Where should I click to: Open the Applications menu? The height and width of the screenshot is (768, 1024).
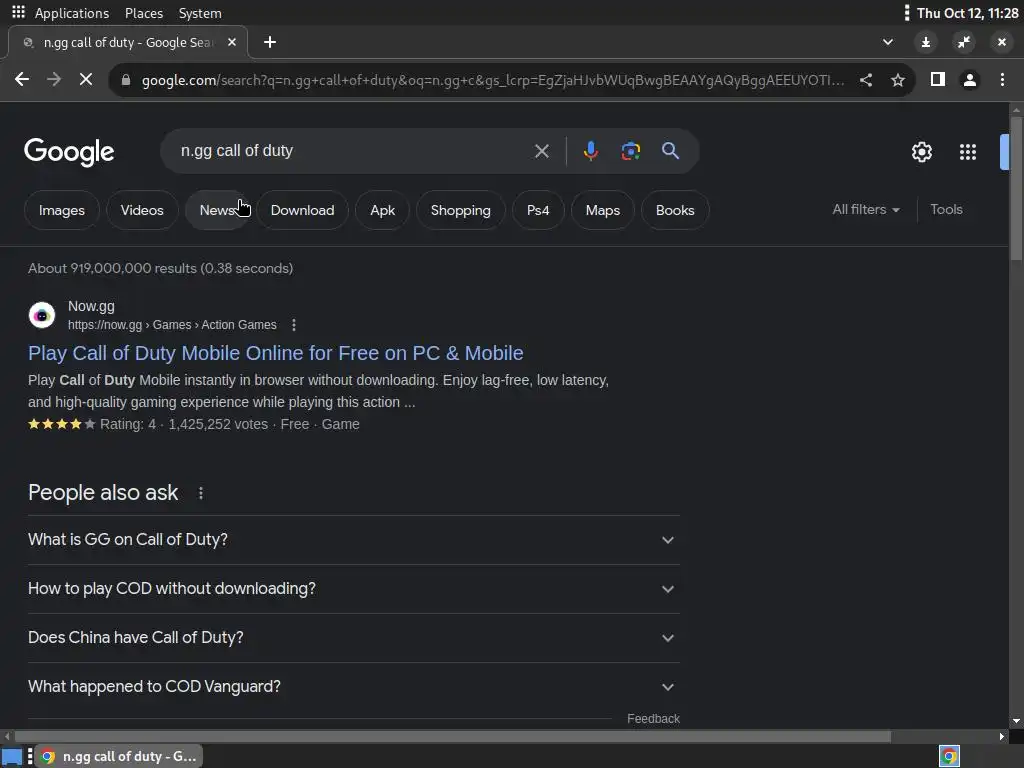pyautogui.click(x=72, y=13)
